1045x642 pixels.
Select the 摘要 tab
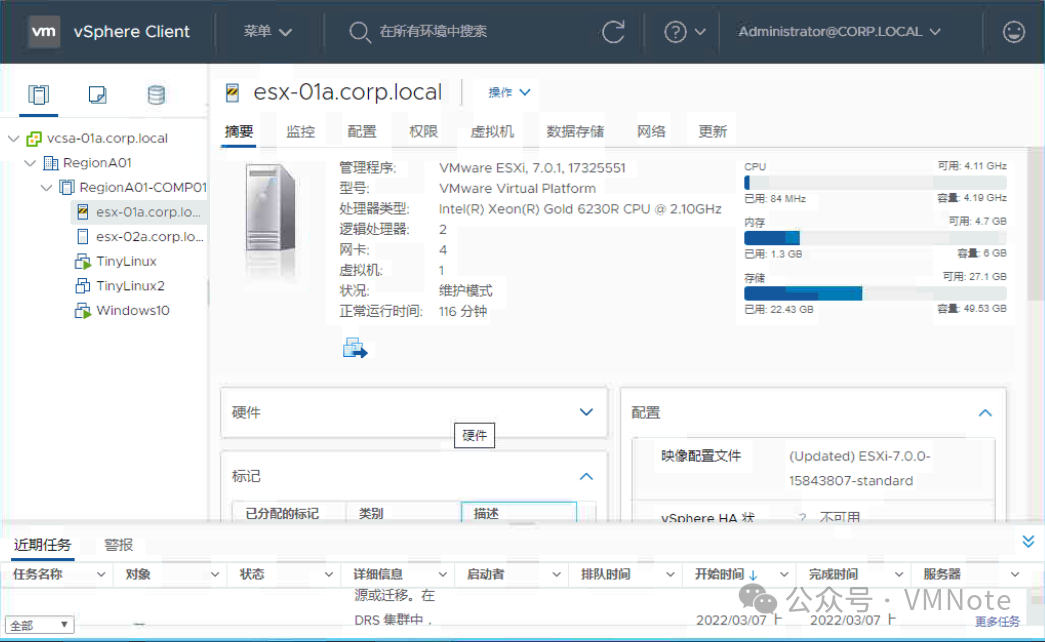239,131
